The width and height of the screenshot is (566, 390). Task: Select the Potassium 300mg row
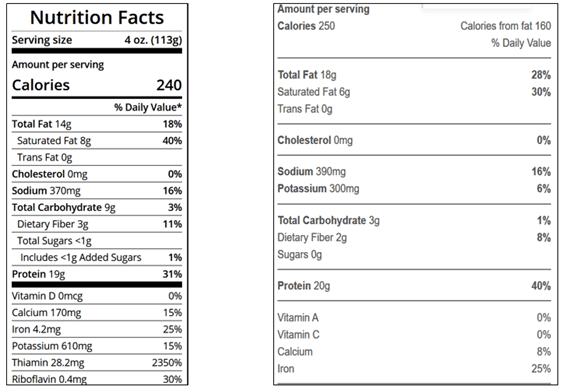[x=414, y=188]
